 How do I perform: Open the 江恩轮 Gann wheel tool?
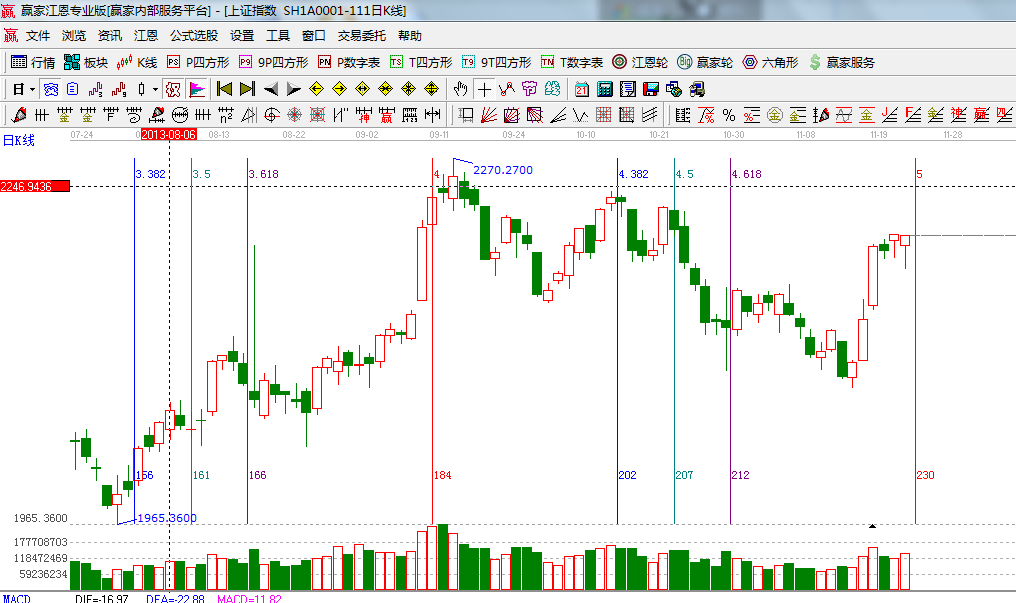640,62
